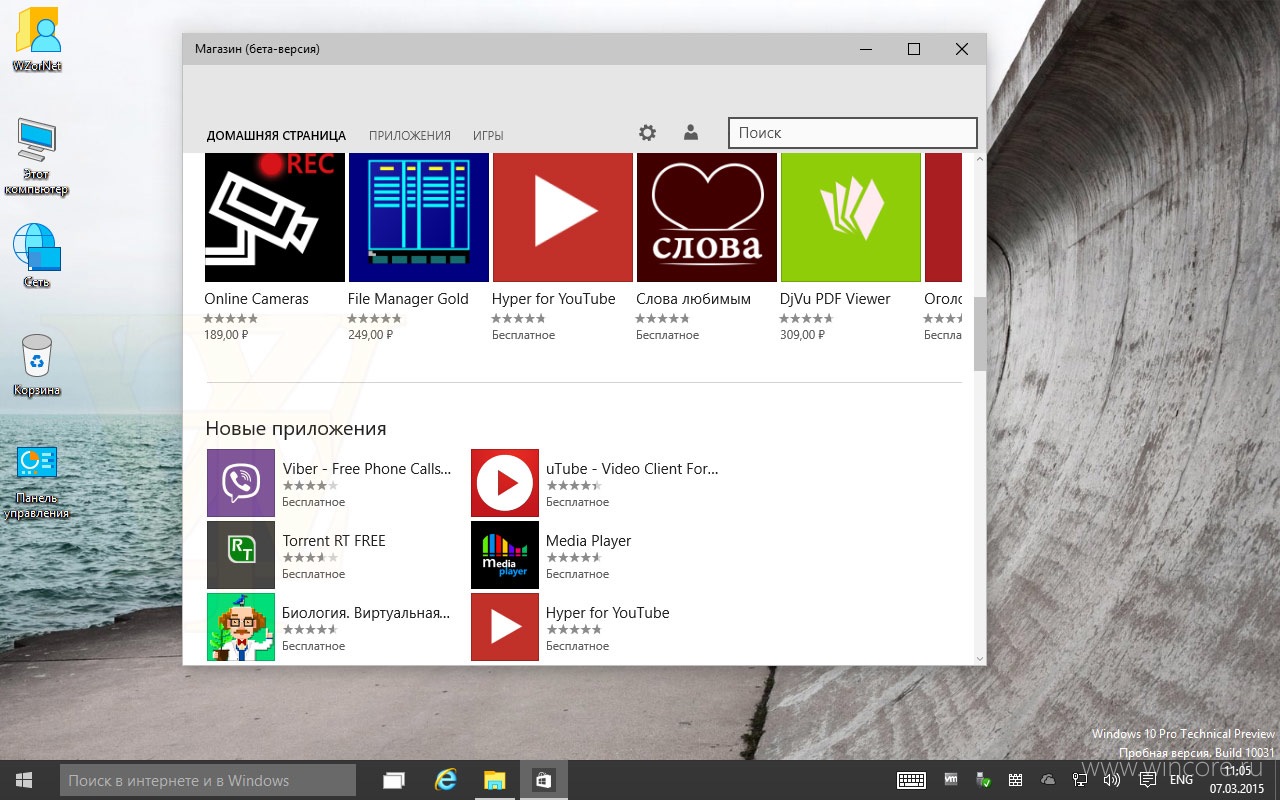Open Task View on the taskbar
This screenshot has width=1280, height=800.
pyautogui.click(x=394, y=780)
